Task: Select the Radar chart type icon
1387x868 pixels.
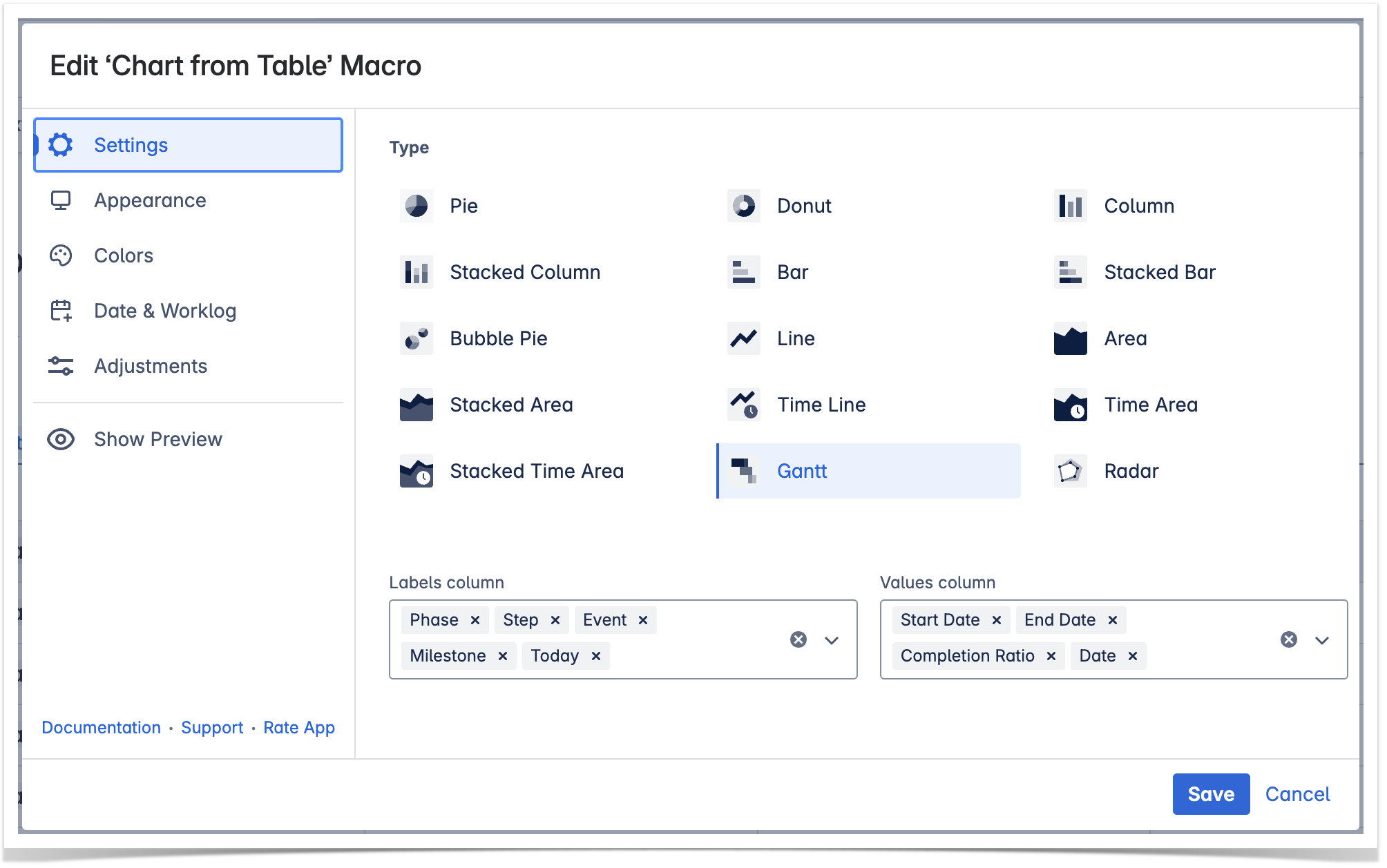Action: click(x=1070, y=471)
